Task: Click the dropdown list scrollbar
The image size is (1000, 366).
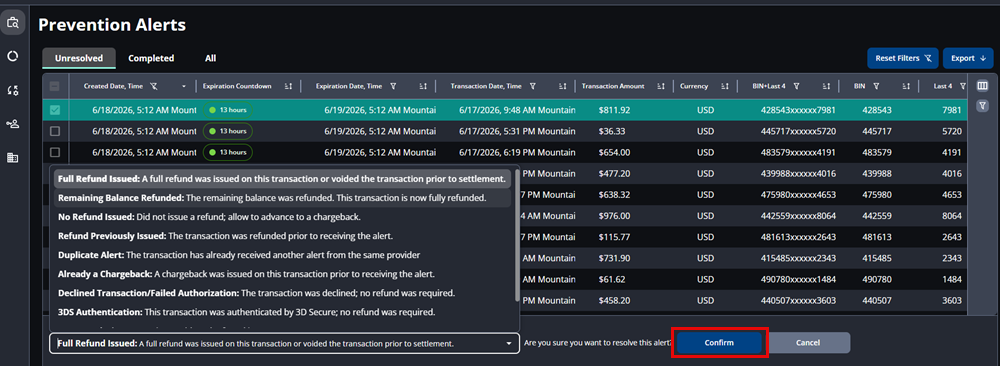Action: 517,235
